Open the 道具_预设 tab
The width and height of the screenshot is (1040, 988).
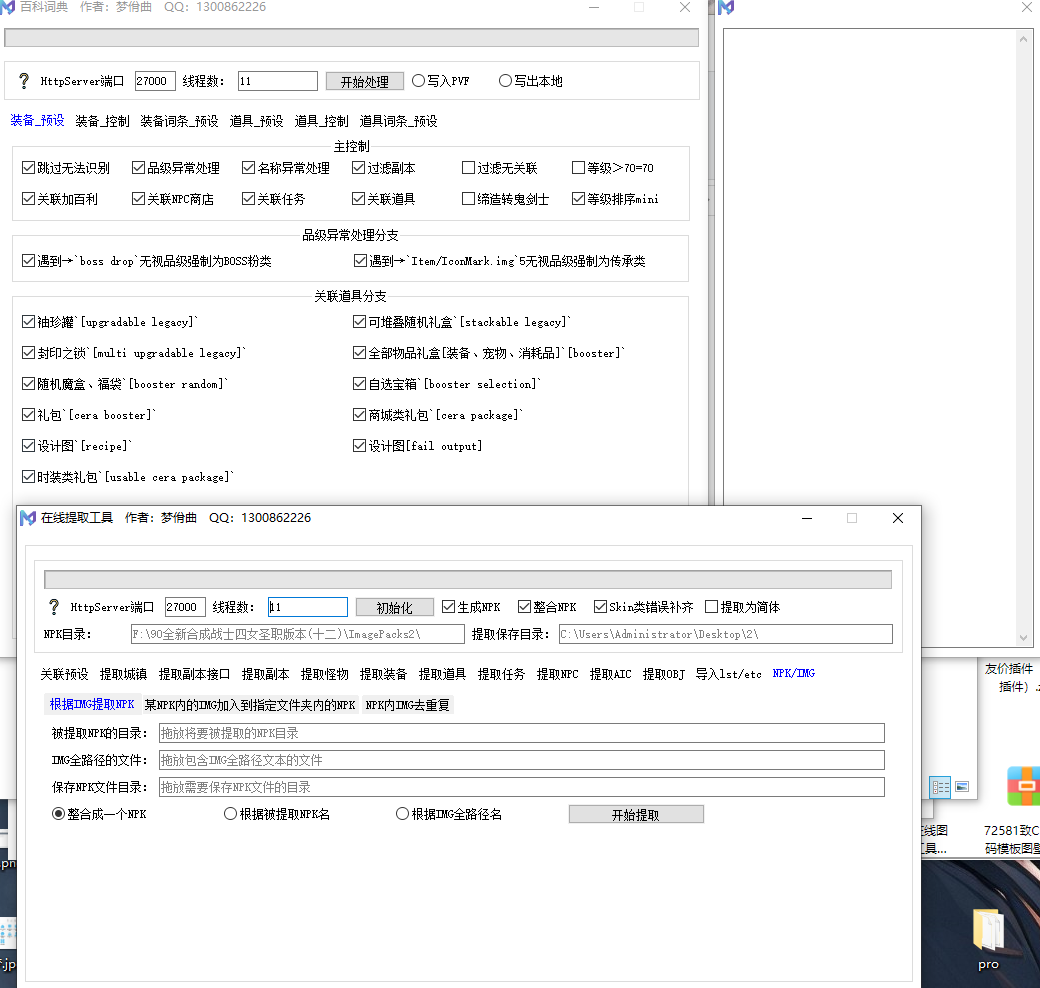pyautogui.click(x=256, y=121)
